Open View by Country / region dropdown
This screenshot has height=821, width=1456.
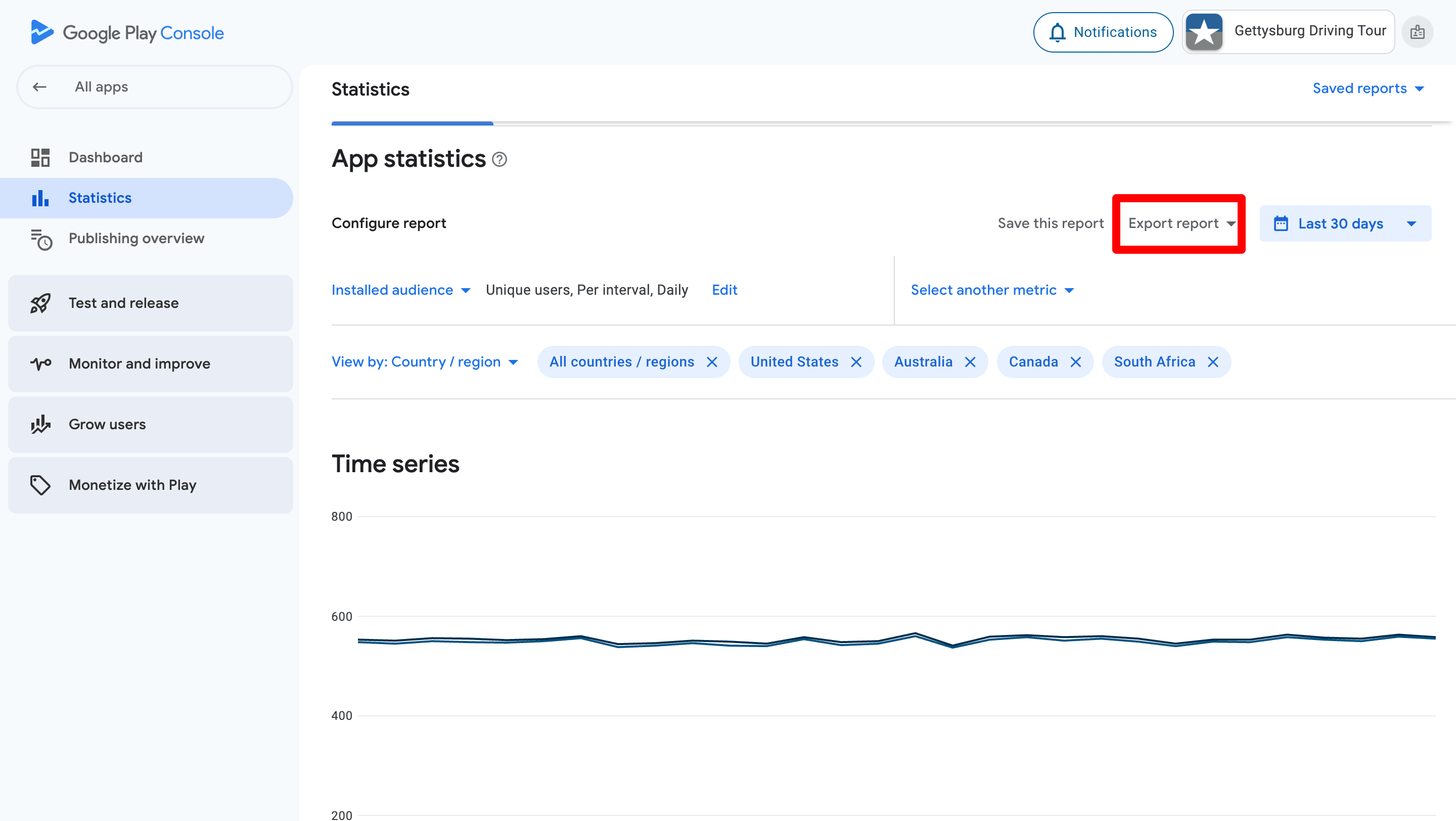click(425, 362)
